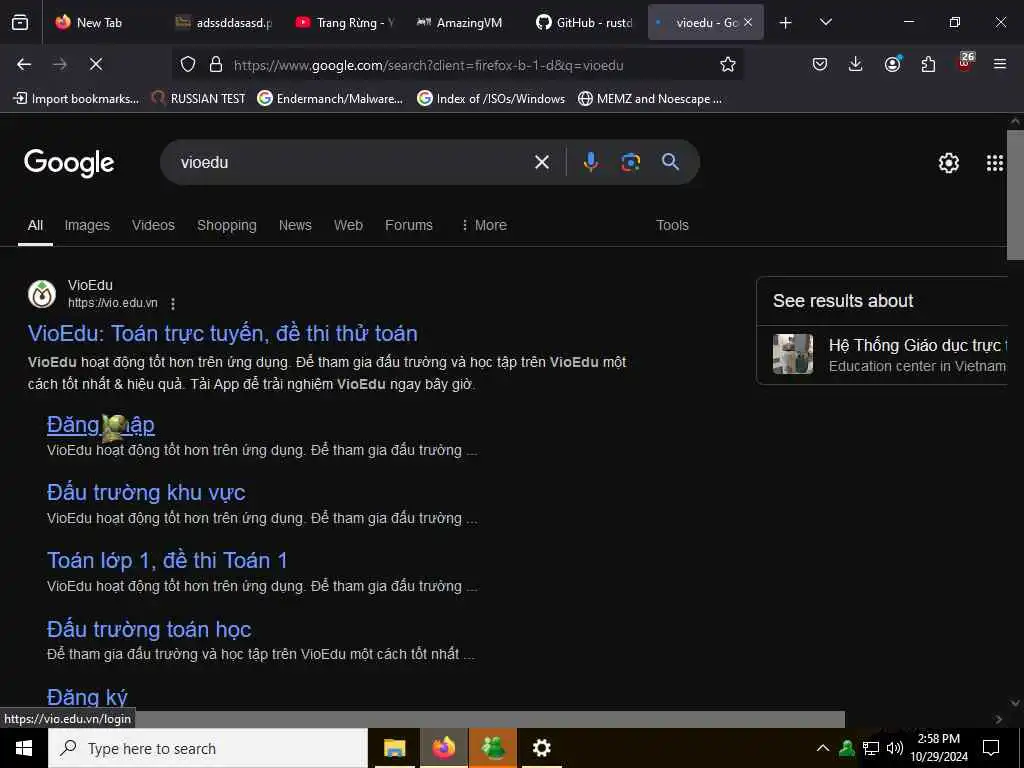Open Import bookmarks bookmark
Viewport: 1024px width, 768px height.
pyautogui.click(x=76, y=99)
